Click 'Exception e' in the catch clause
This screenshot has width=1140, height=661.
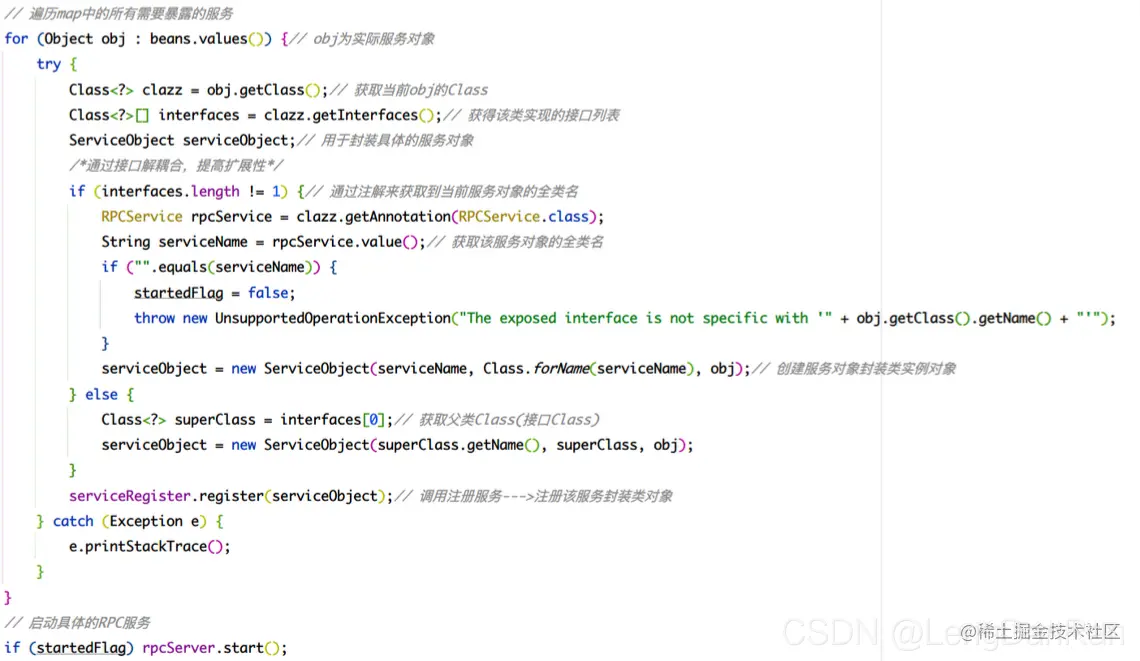click(154, 521)
